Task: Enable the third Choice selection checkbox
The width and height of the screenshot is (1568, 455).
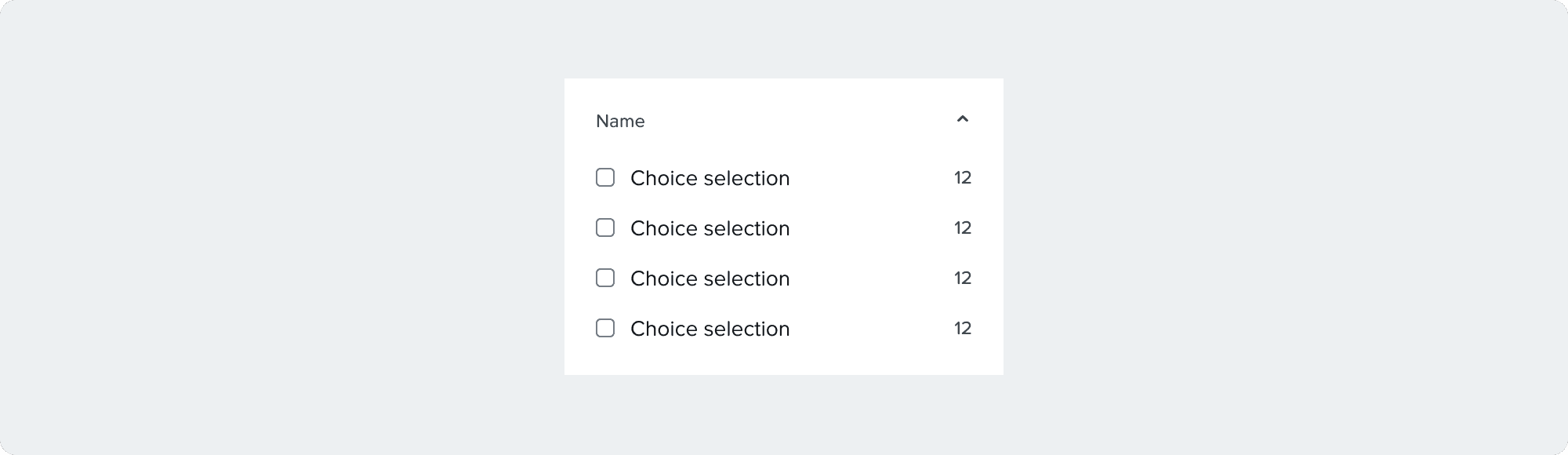Action: [605, 278]
